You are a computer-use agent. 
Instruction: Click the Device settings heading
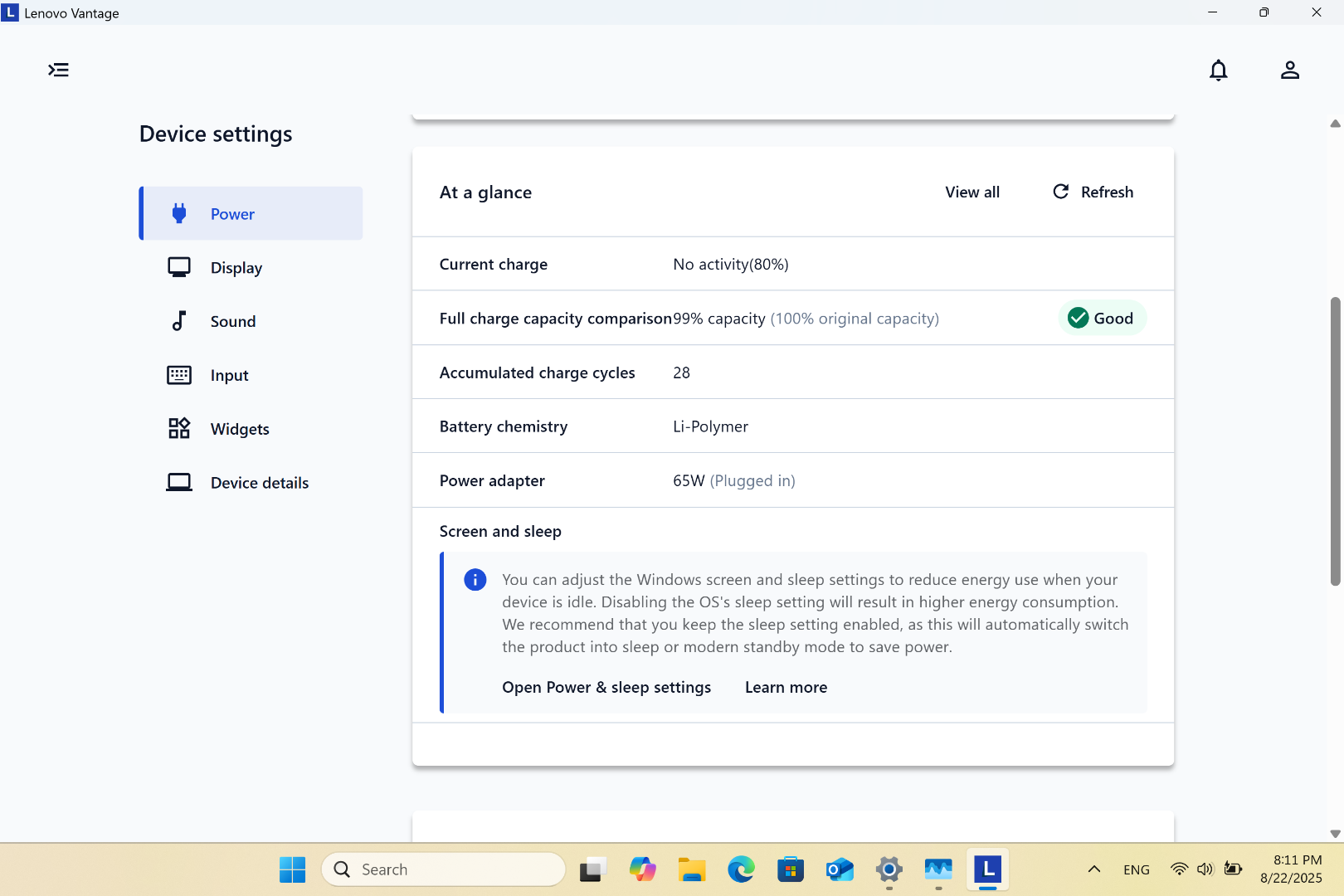[216, 134]
